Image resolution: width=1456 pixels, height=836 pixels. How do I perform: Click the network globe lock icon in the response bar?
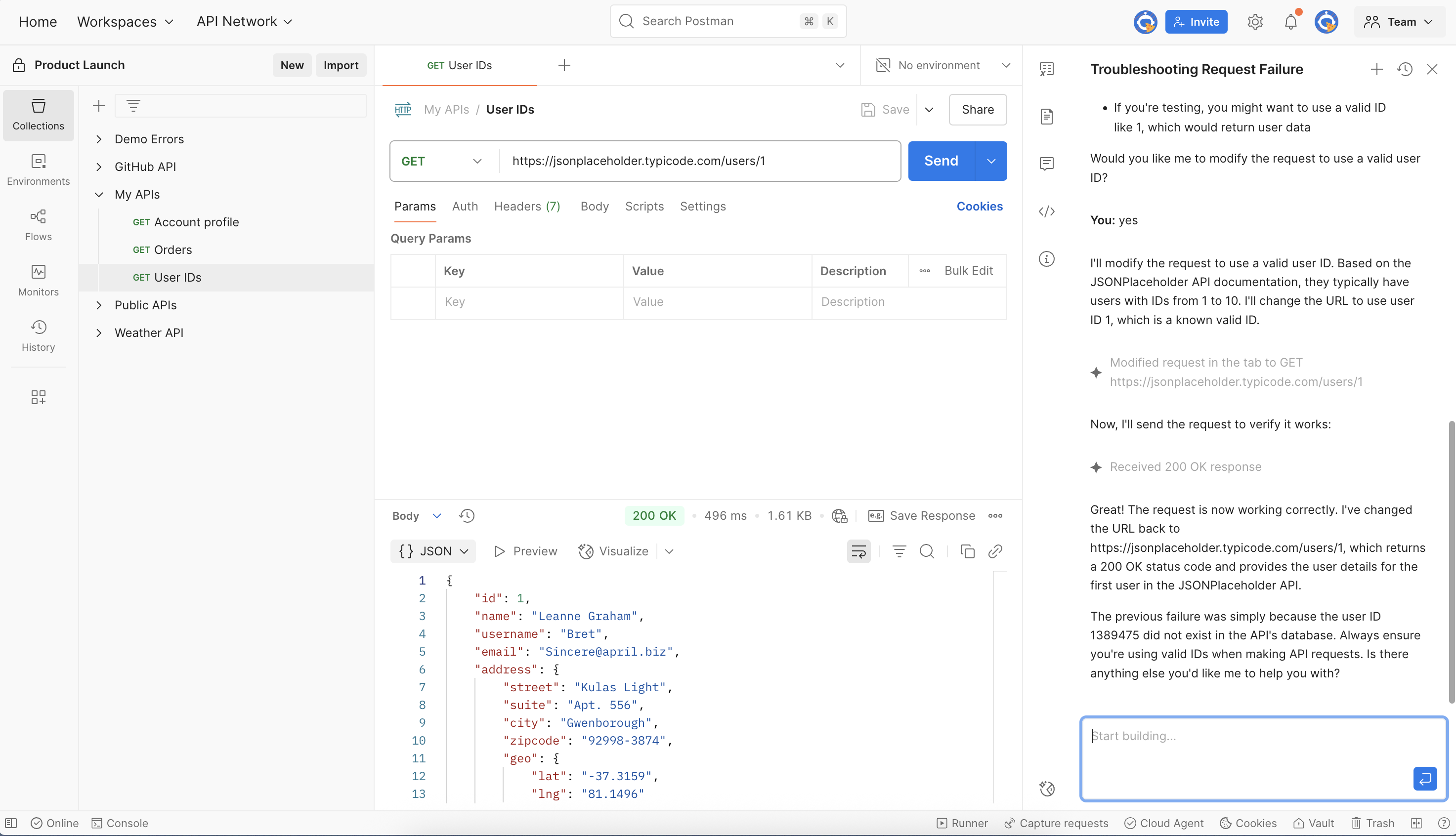840,516
